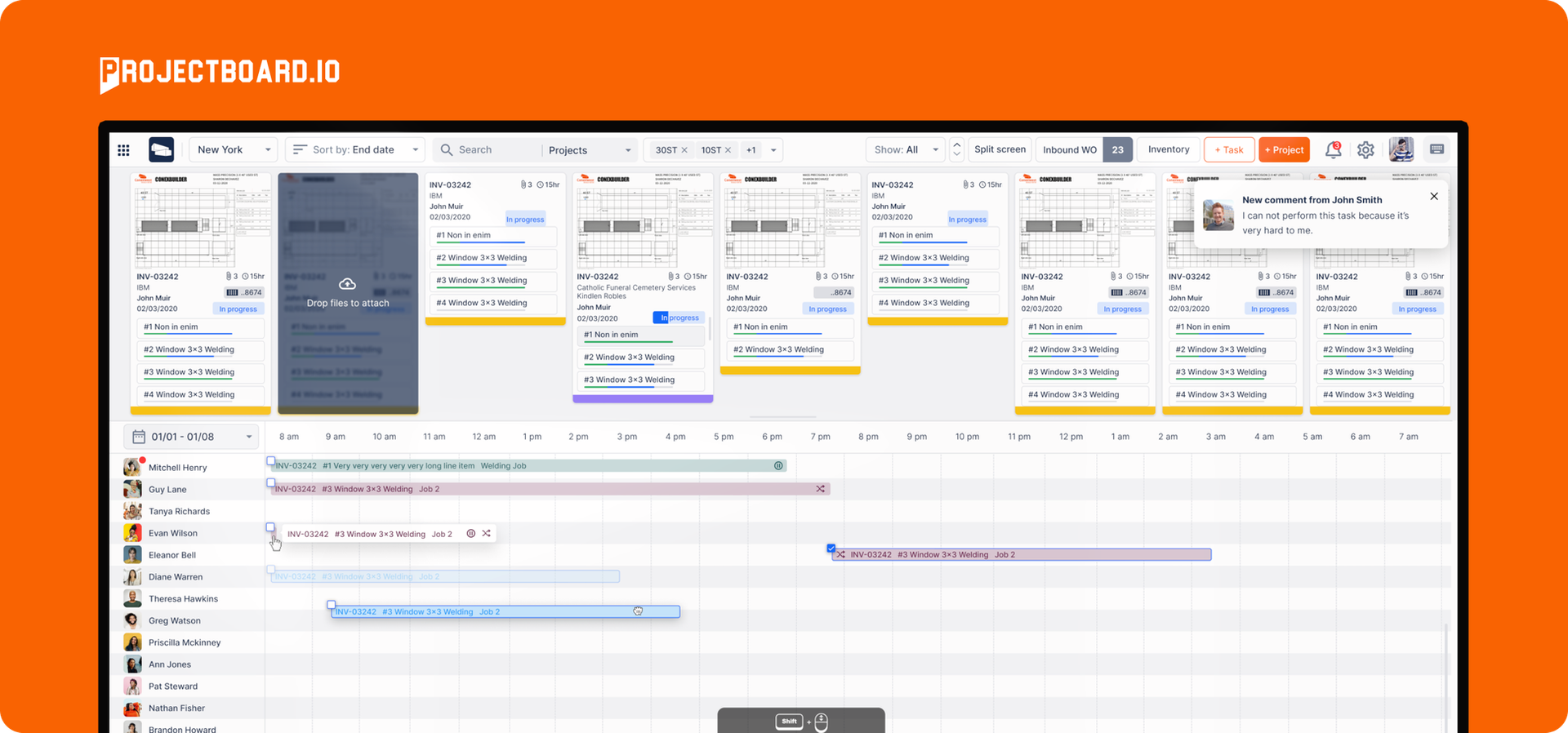The width and height of the screenshot is (1568, 733).
Task: Select the 8 am timeline marker
Action: 289,437
